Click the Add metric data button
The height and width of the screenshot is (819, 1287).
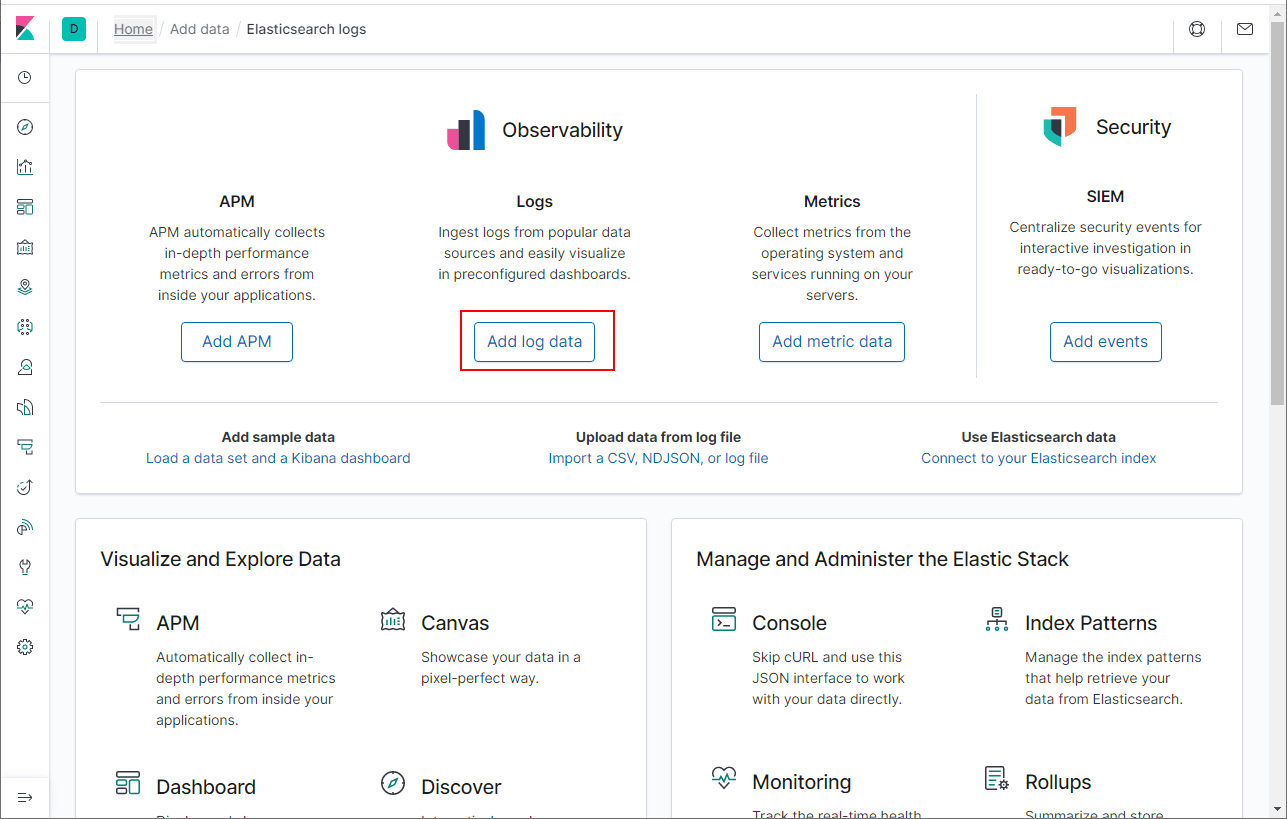point(832,342)
